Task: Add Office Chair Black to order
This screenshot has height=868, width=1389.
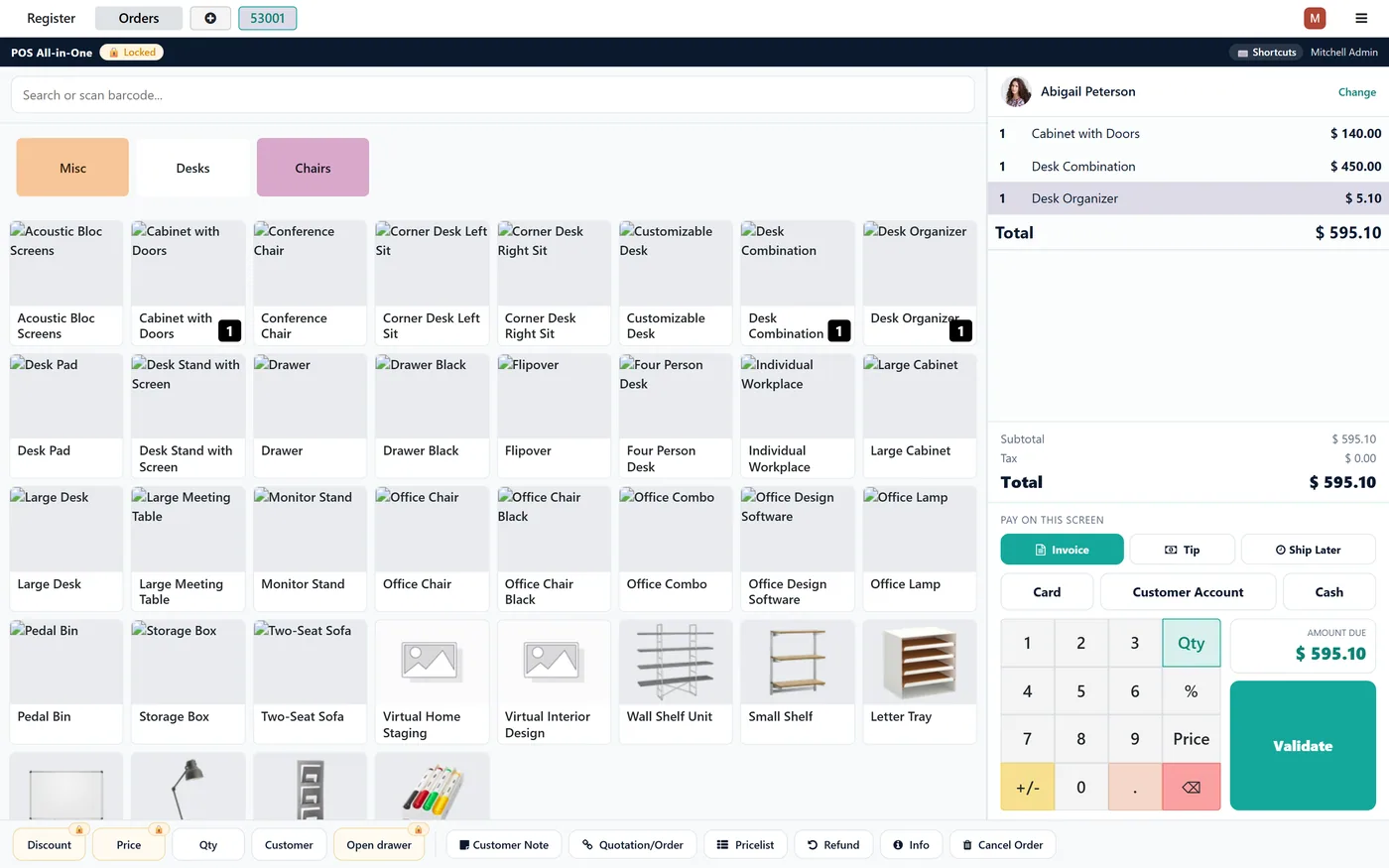Action: pos(554,549)
